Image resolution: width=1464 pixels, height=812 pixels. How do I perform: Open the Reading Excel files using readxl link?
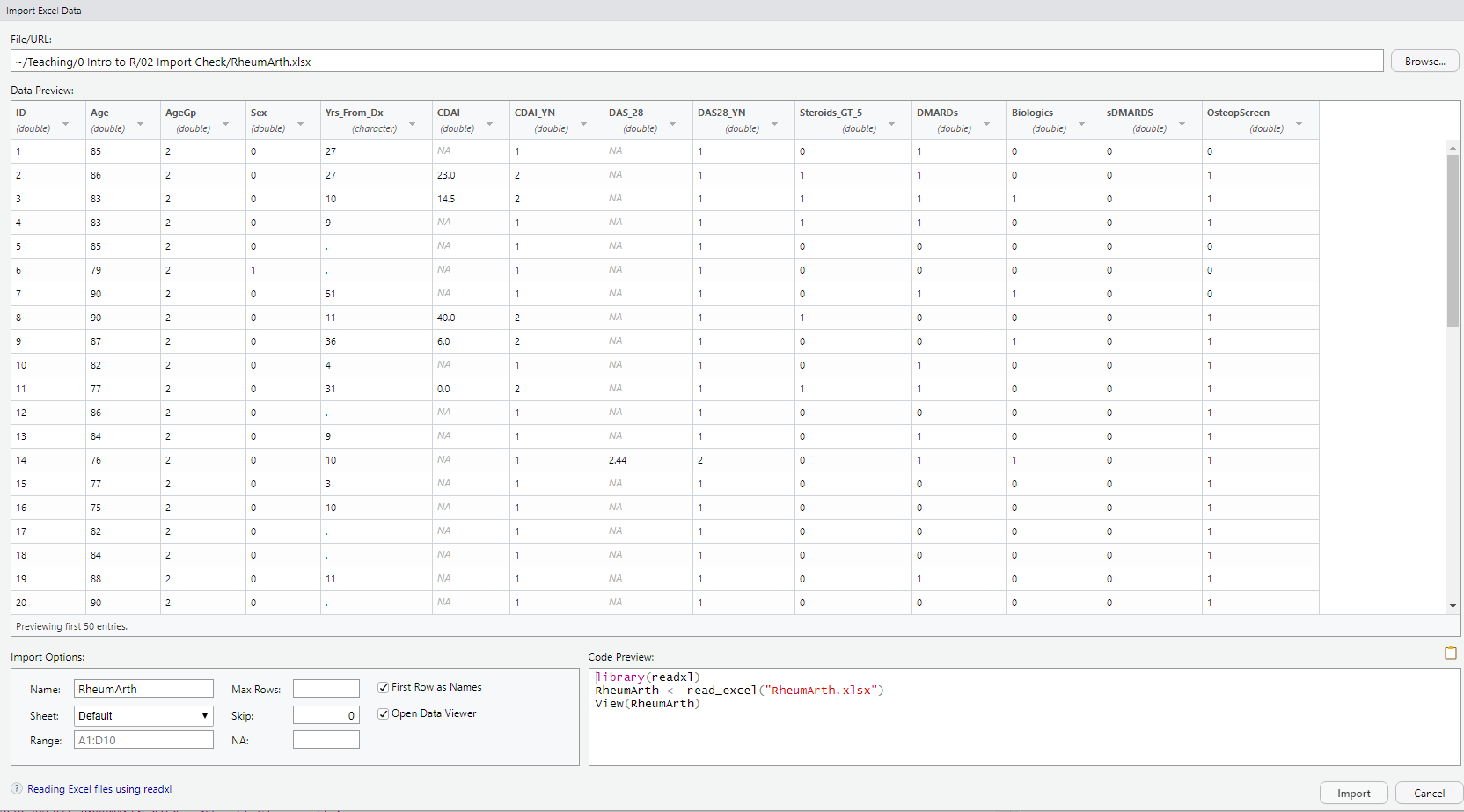pyautogui.click(x=99, y=789)
